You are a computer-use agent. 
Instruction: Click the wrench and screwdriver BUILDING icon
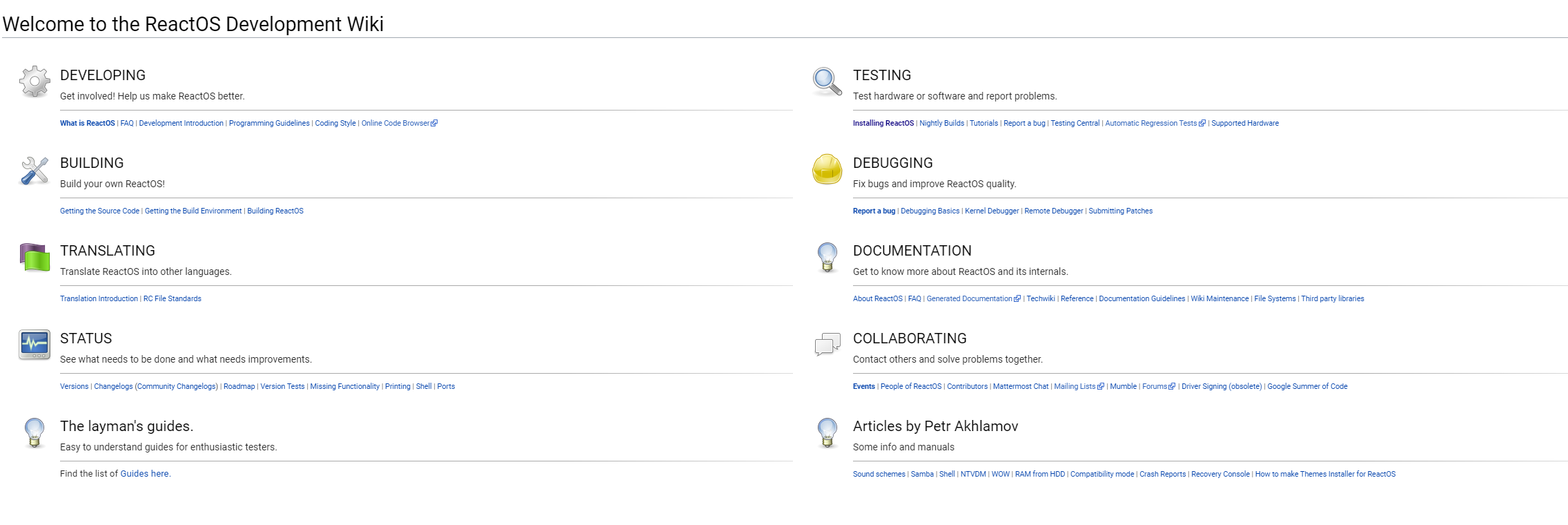35,170
